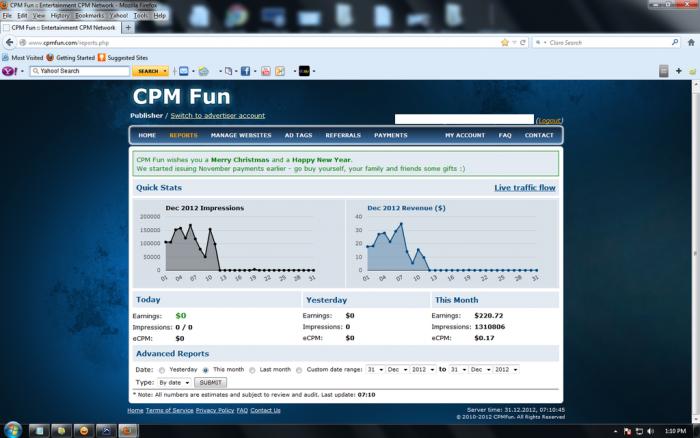
Task: Open the FAQ nav bar item
Action: 505,135
